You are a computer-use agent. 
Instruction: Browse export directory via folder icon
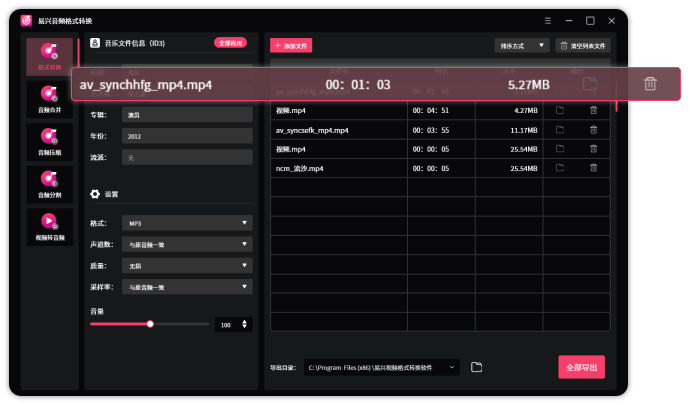click(477, 367)
